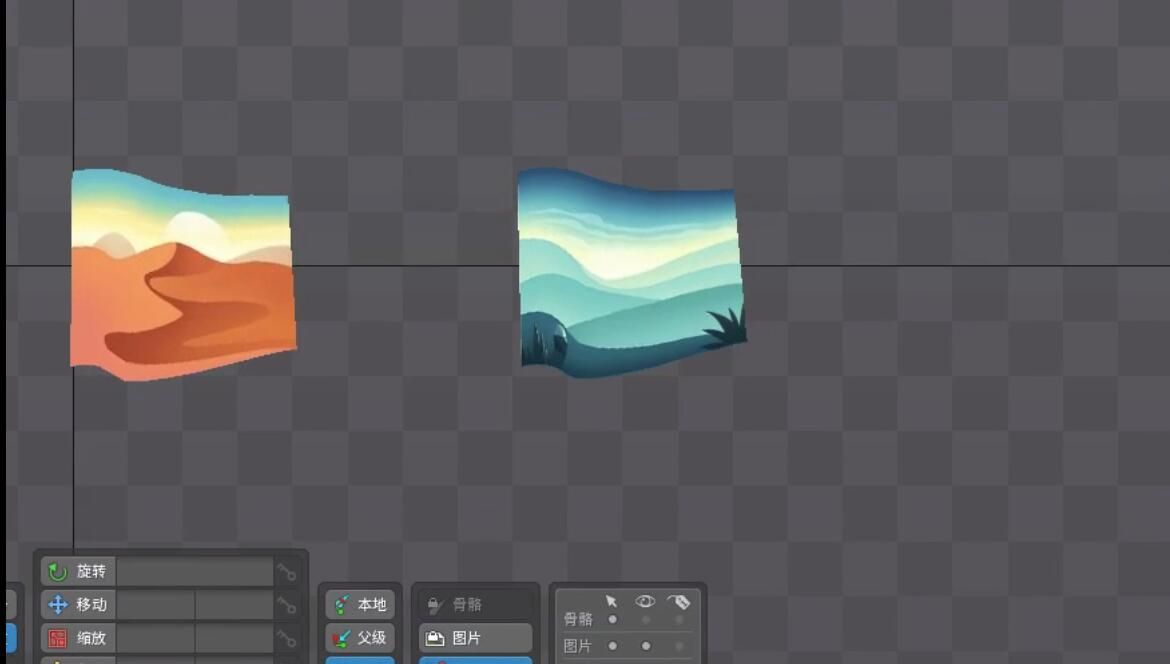Key the scale in the 缩放 row
1170x664 pixels.
[x=287, y=639]
